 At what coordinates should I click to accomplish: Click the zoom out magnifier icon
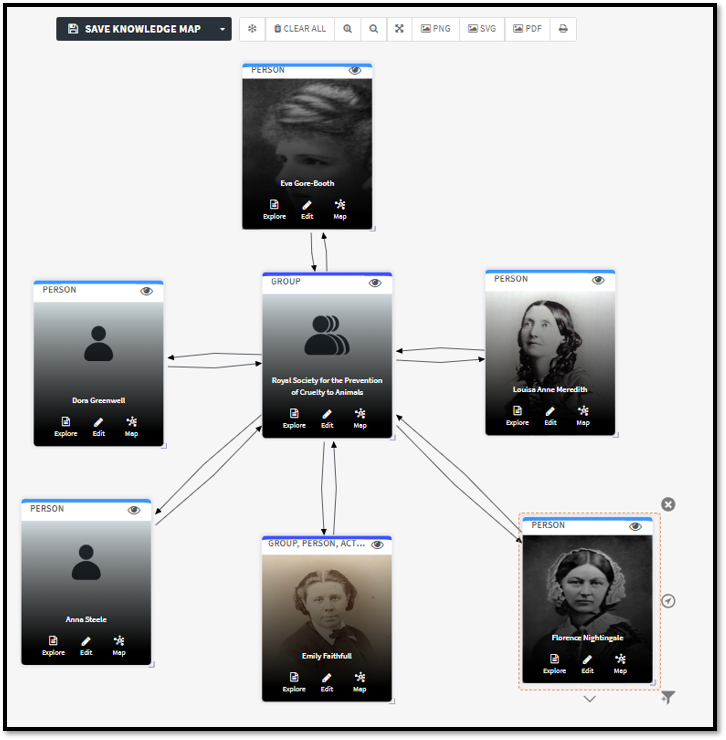374,29
